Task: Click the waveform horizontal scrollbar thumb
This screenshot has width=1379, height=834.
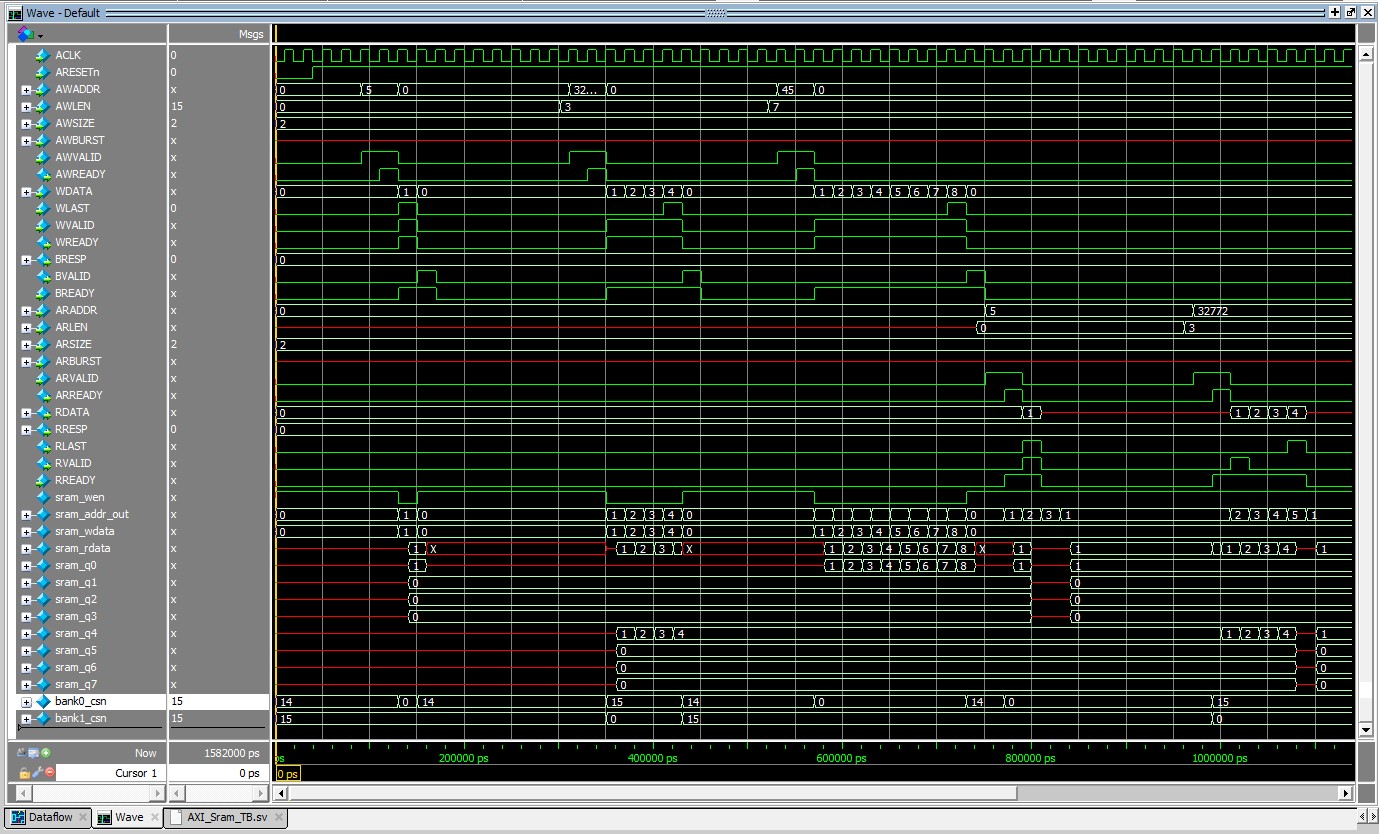Action: point(653,793)
